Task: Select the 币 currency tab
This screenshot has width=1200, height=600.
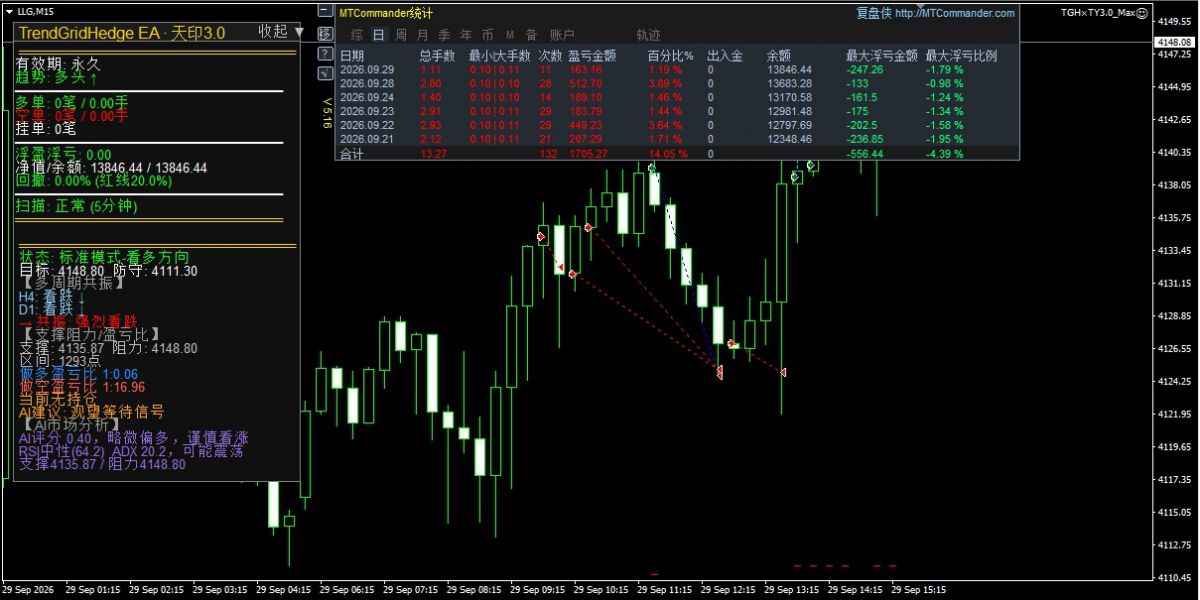Action: 488,35
